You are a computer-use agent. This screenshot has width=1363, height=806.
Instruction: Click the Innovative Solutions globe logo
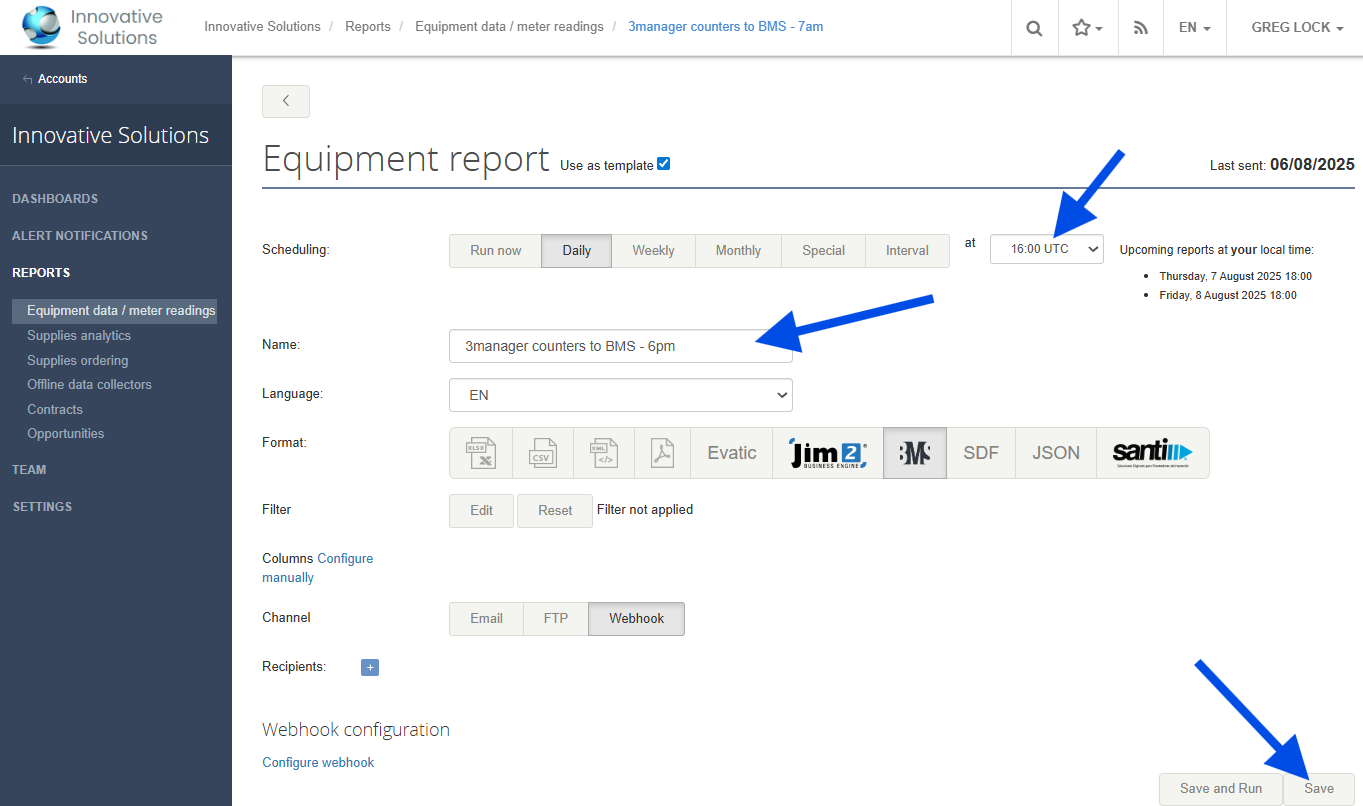pyautogui.click(x=41, y=27)
